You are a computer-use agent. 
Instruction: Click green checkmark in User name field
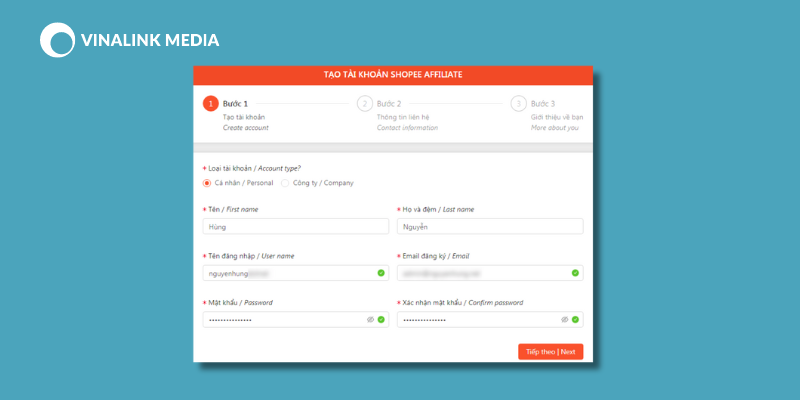[x=381, y=273]
